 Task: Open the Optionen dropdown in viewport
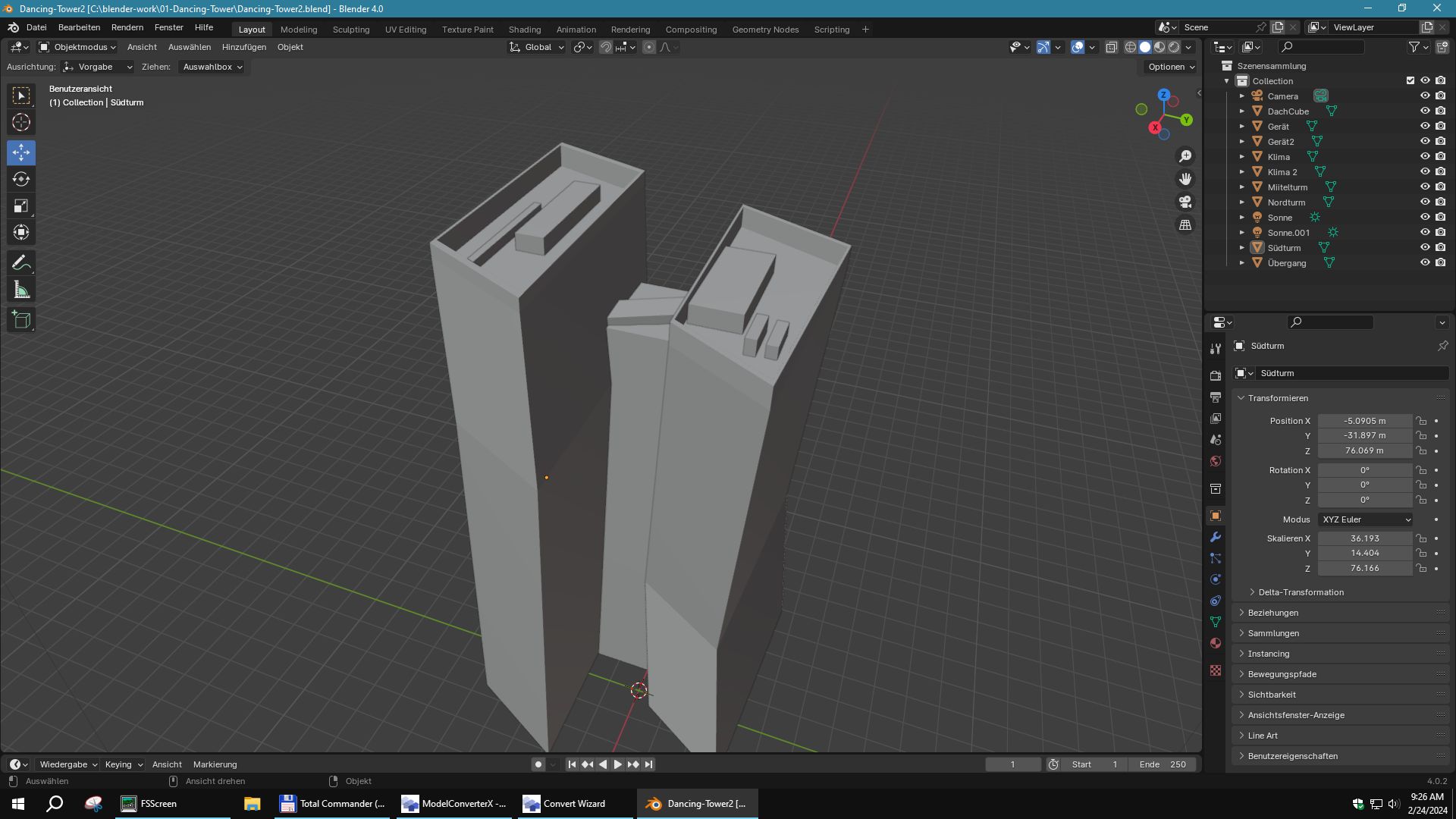pyautogui.click(x=1172, y=67)
